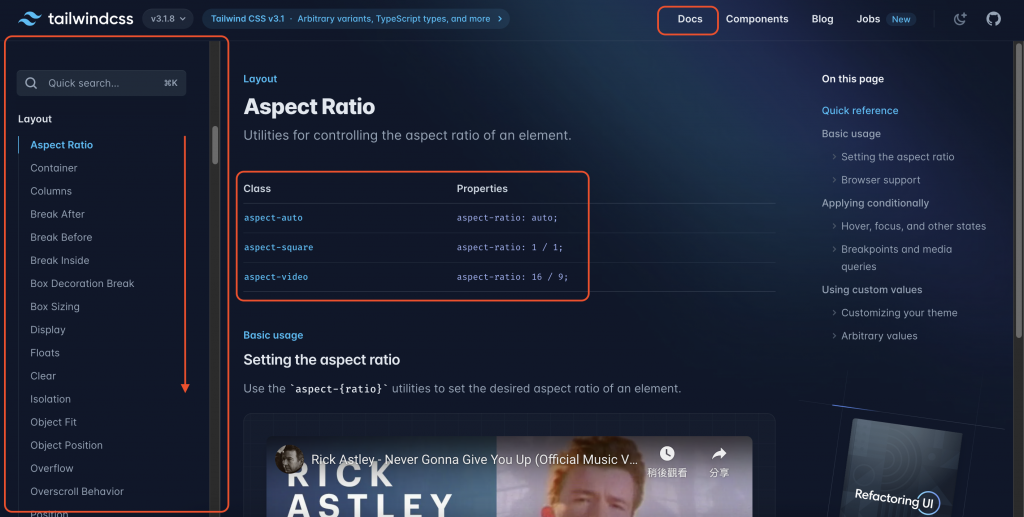Screen dimensions: 1024x517
Task: Click the aspect-square class cell
Action: tap(278, 247)
